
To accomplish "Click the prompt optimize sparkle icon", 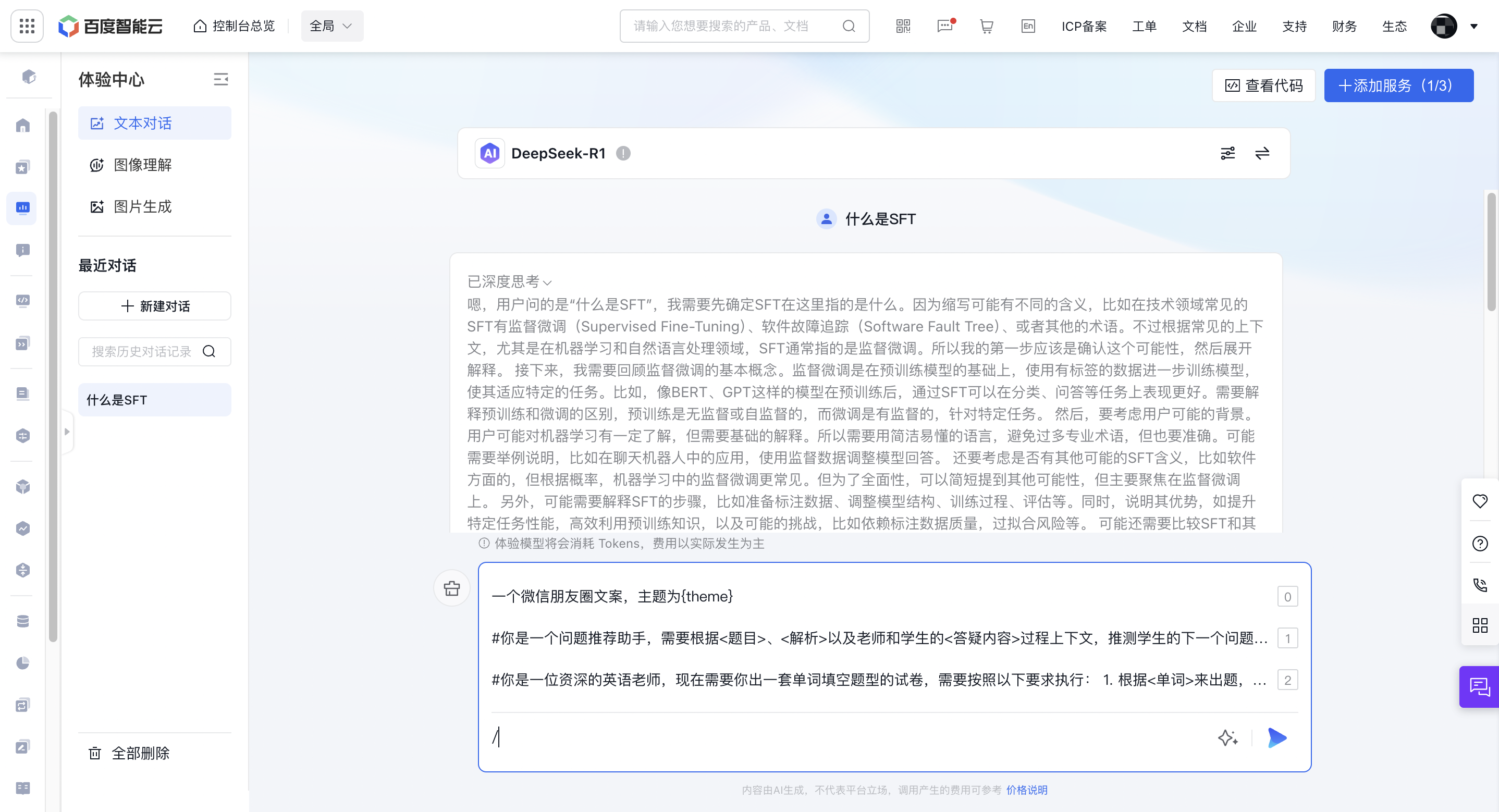I will click(x=1228, y=737).
